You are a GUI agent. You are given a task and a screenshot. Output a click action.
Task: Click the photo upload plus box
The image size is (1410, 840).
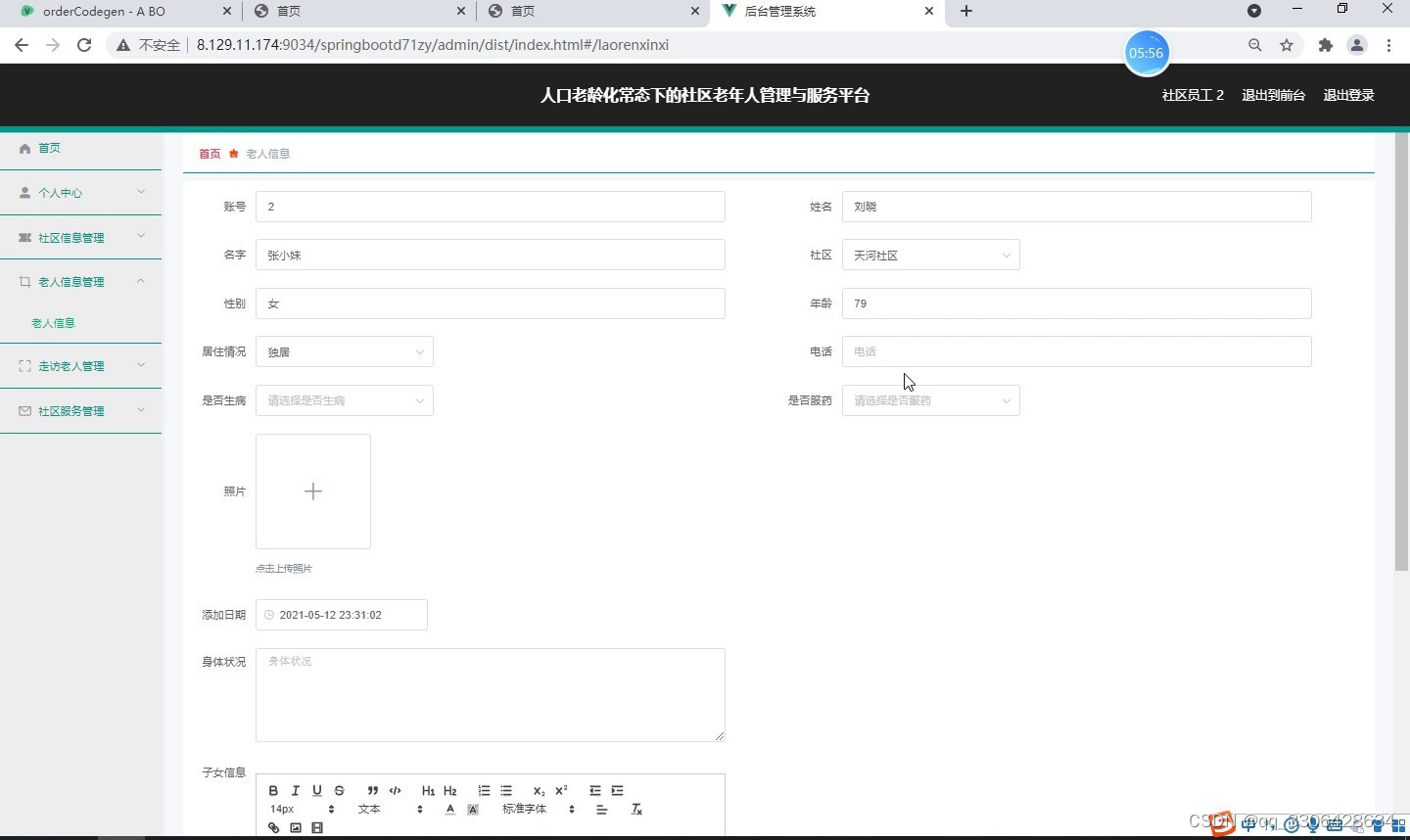tap(313, 491)
